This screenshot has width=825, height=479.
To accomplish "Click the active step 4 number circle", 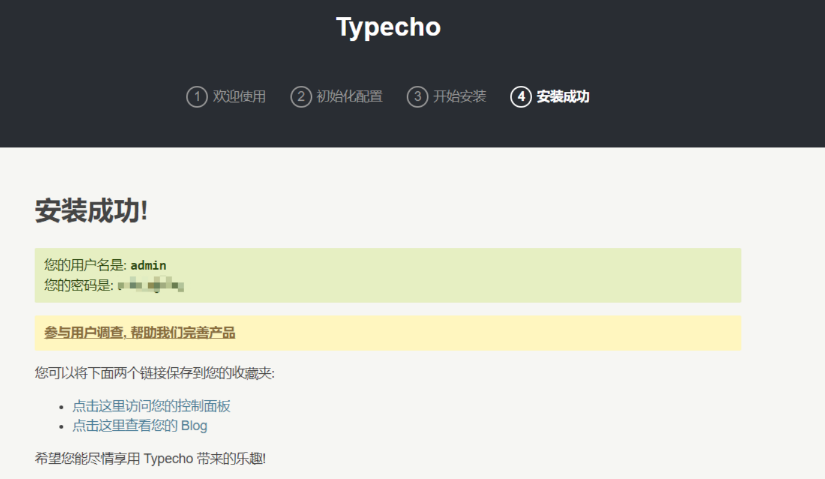I will pyautogui.click(x=520, y=97).
